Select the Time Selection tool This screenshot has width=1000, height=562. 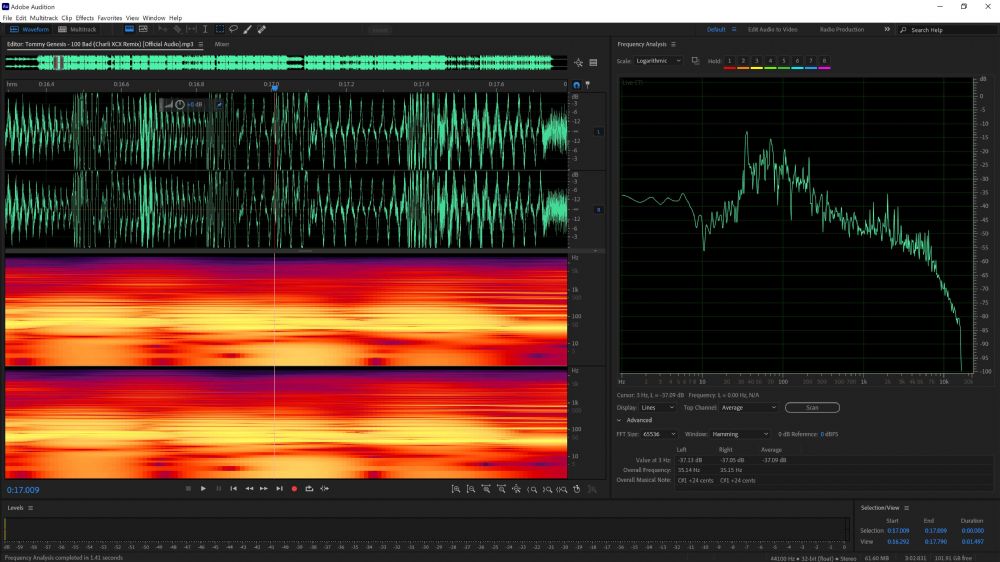point(205,30)
